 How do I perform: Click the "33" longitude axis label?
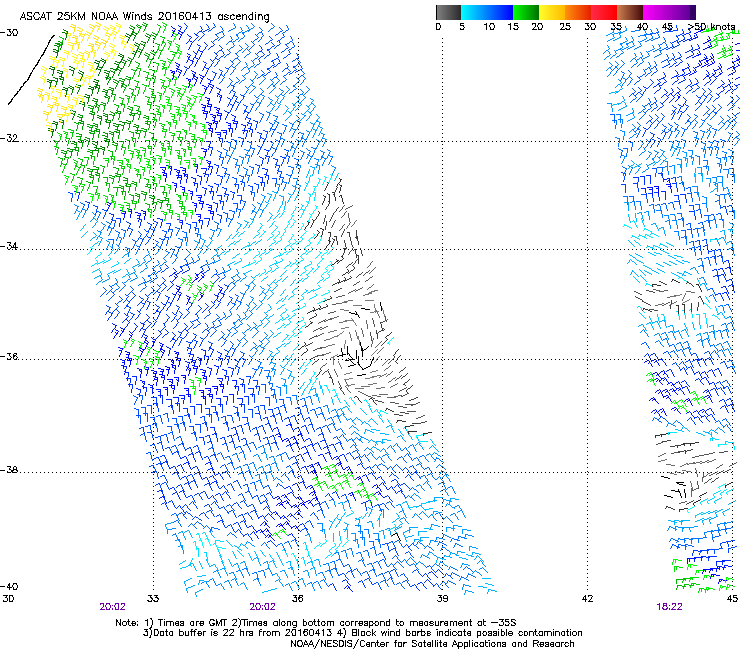coord(153,599)
